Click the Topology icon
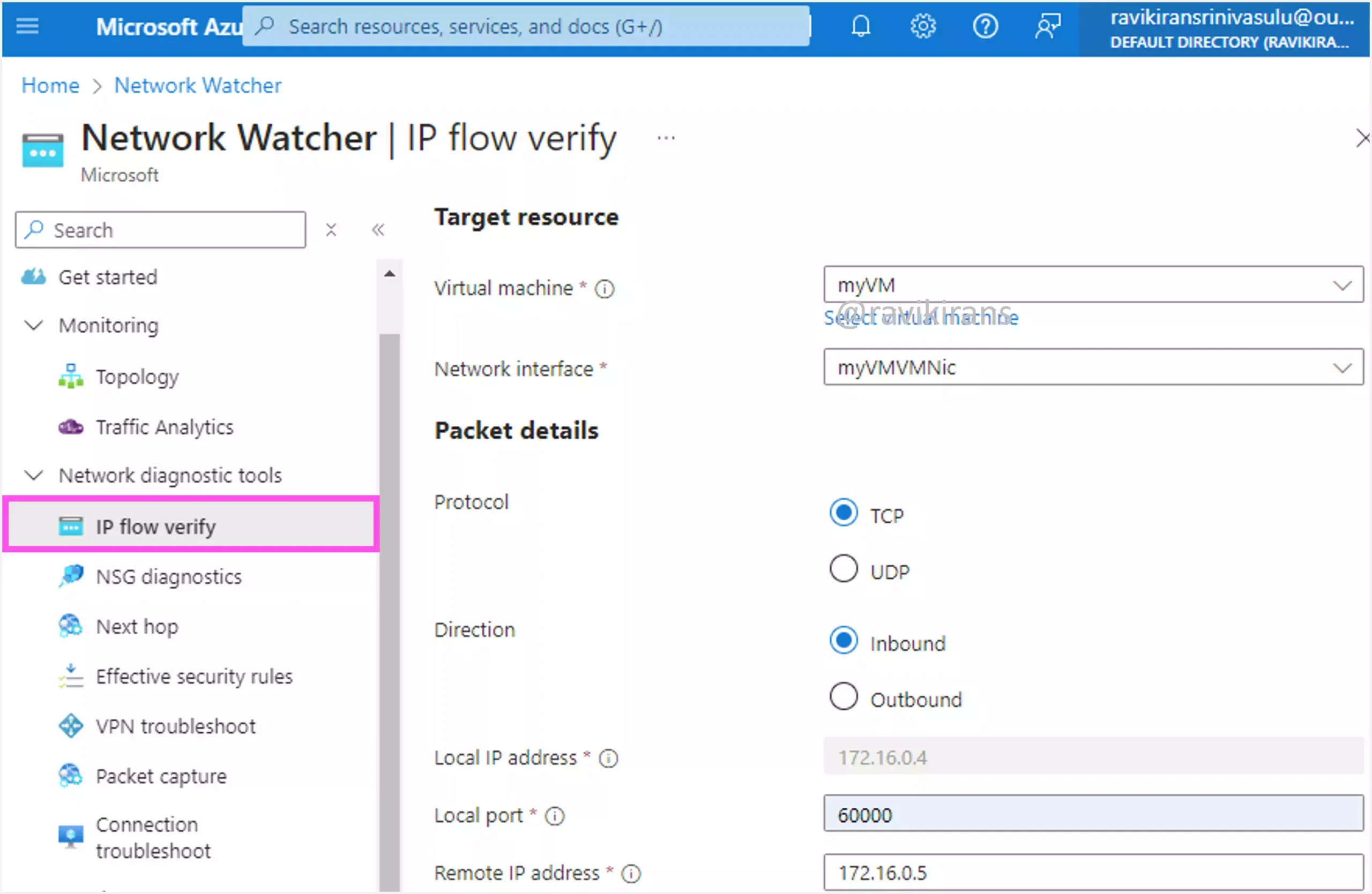 tap(71, 376)
